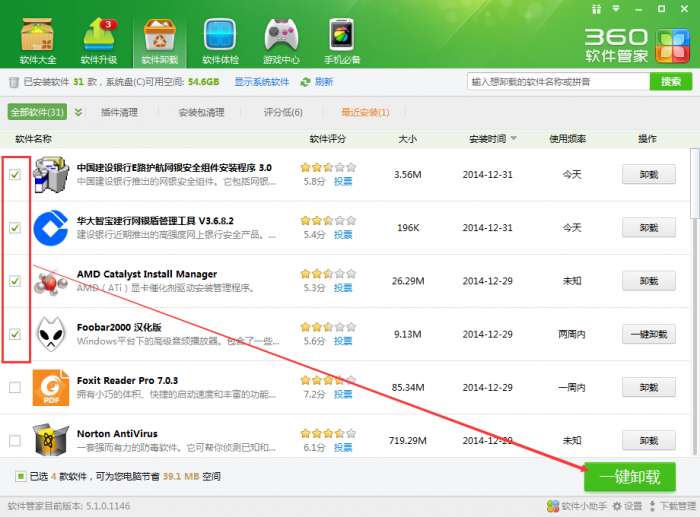Open the 软件升级 upgrade icon
Image resolution: width=700 pixels, height=517 pixels.
pyautogui.click(x=99, y=42)
